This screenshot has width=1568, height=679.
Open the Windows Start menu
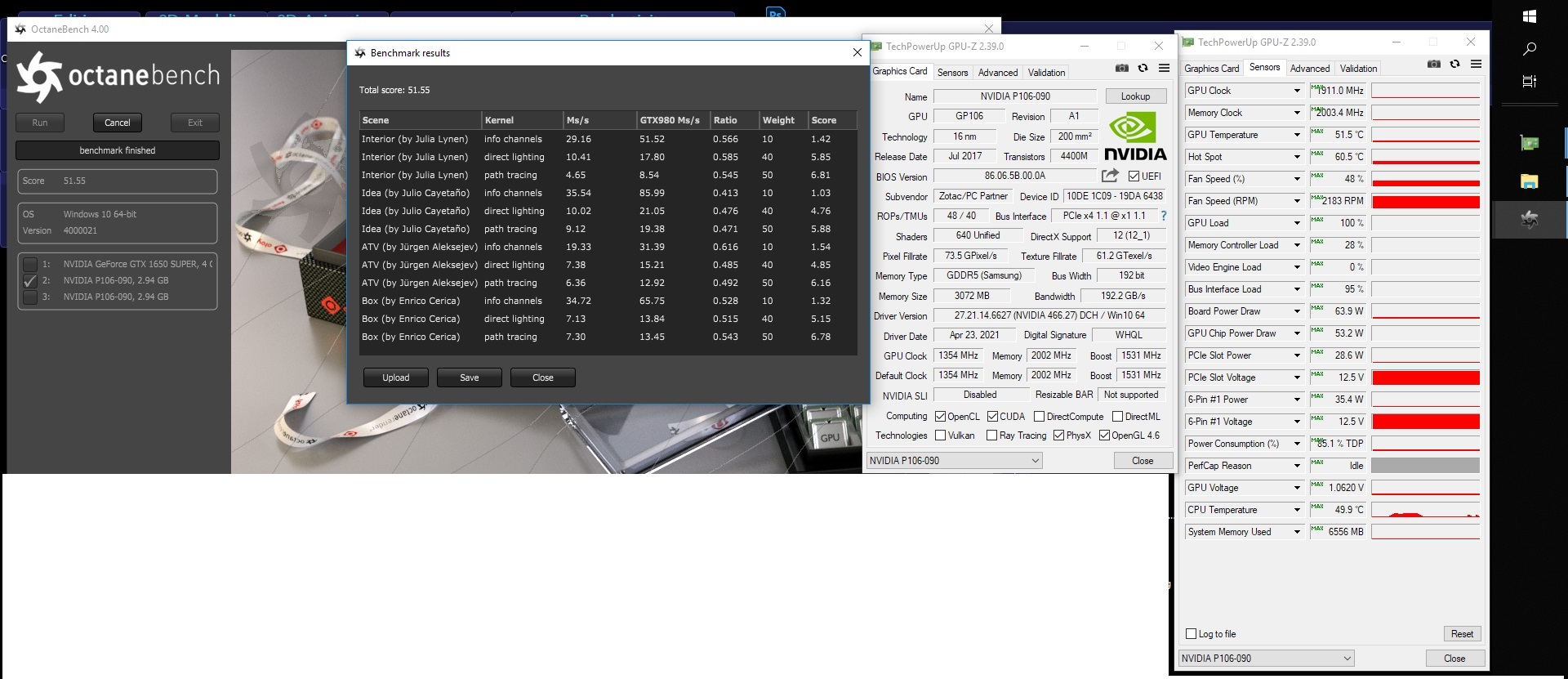(1530, 16)
